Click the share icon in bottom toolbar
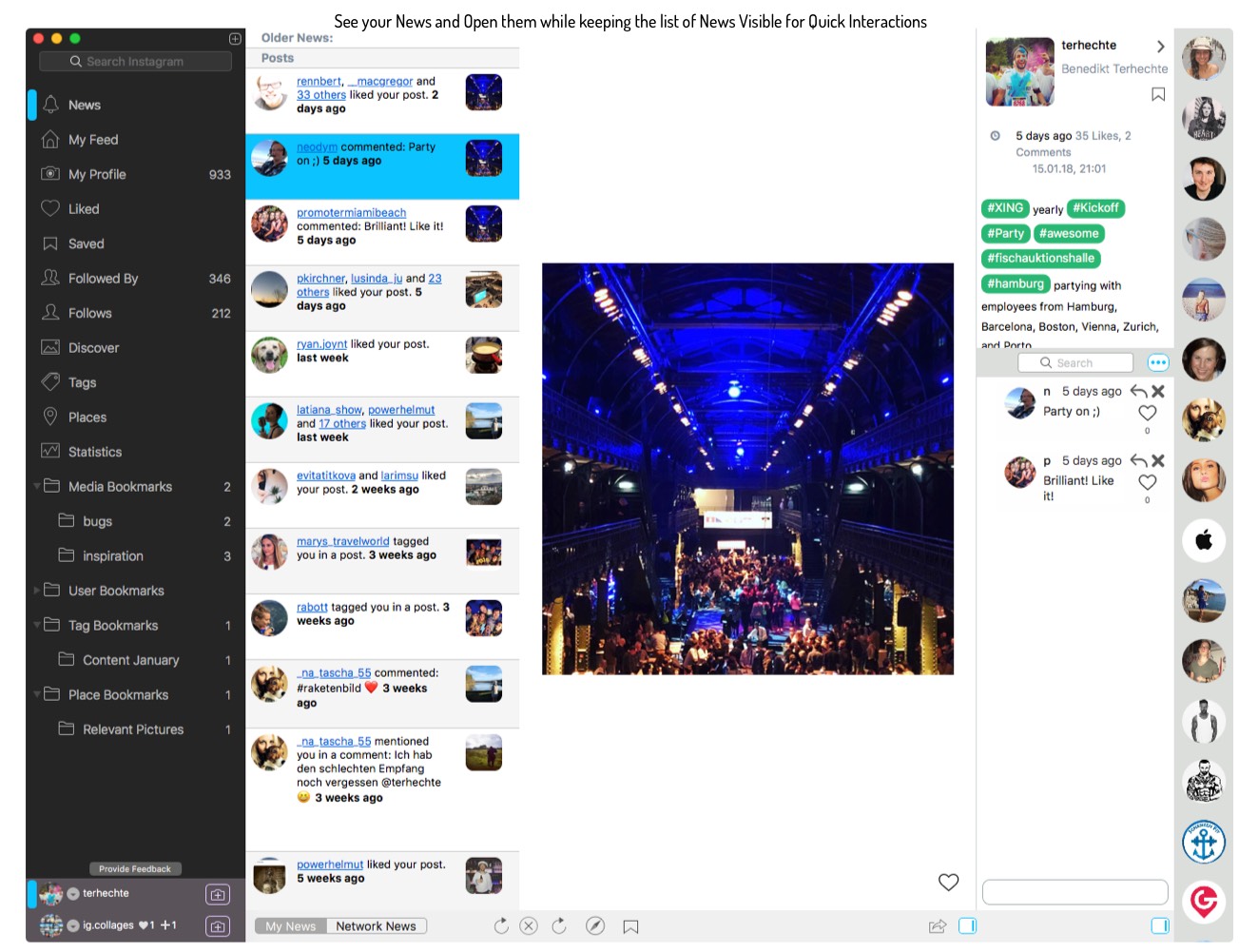 [938, 925]
